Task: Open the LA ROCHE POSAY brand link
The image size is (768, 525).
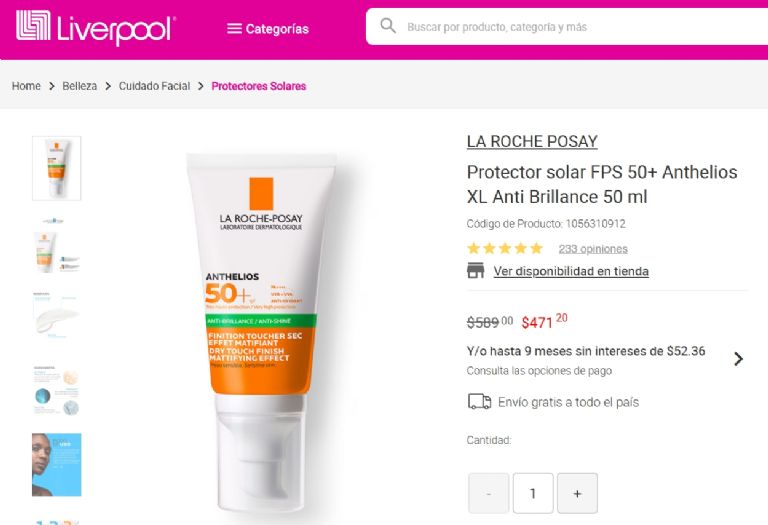Action: [532, 142]
